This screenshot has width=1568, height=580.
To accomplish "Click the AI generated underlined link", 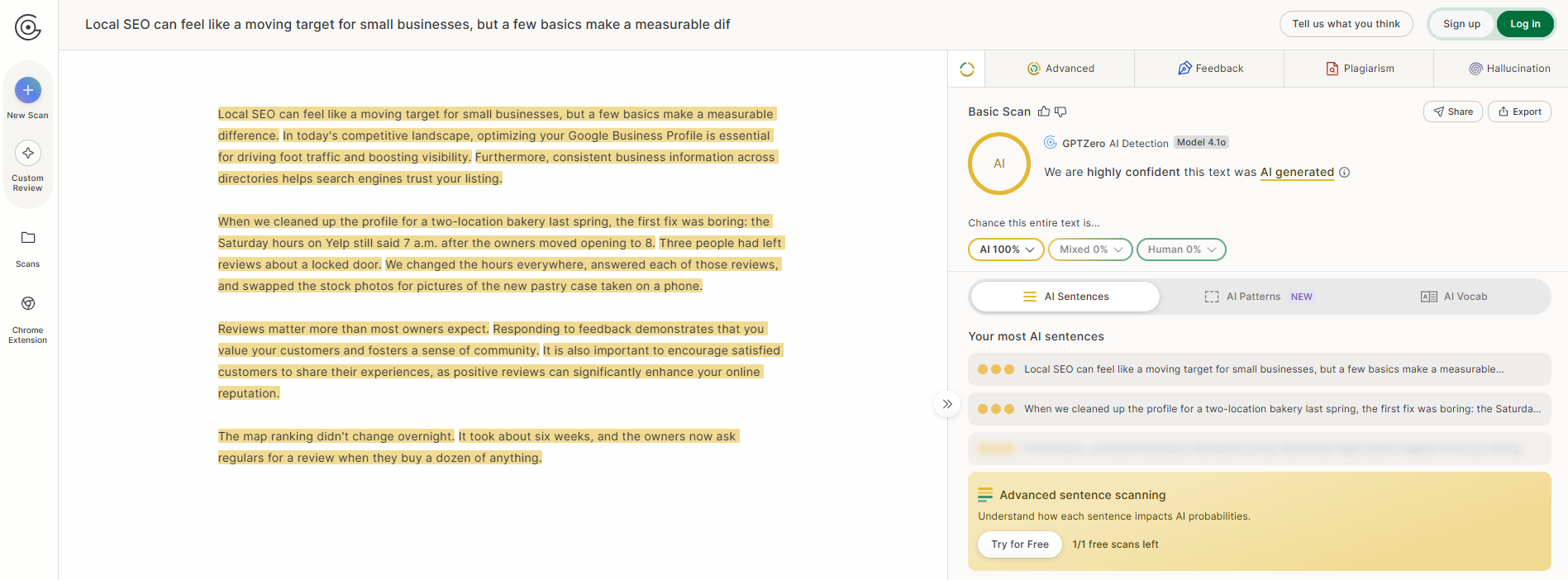I will click(x=1297, y=173).
